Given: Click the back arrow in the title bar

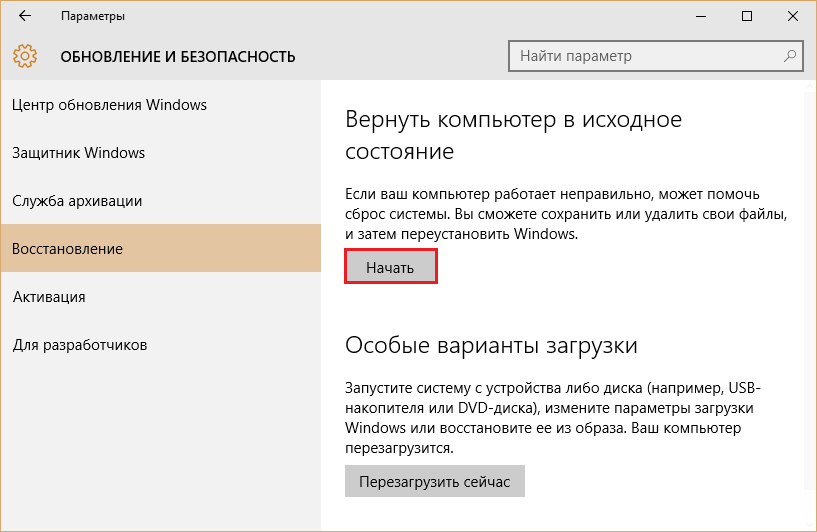Looking at the screenshot, I should click(24, 17).
